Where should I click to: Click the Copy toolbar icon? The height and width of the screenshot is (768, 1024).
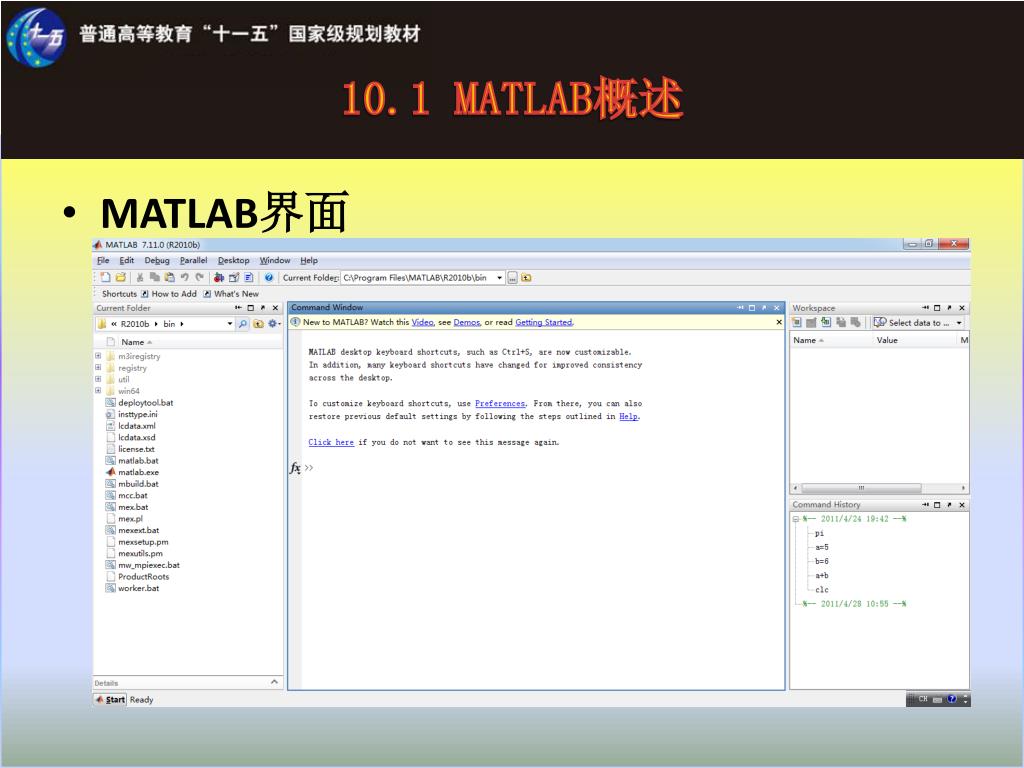(155, 278)
